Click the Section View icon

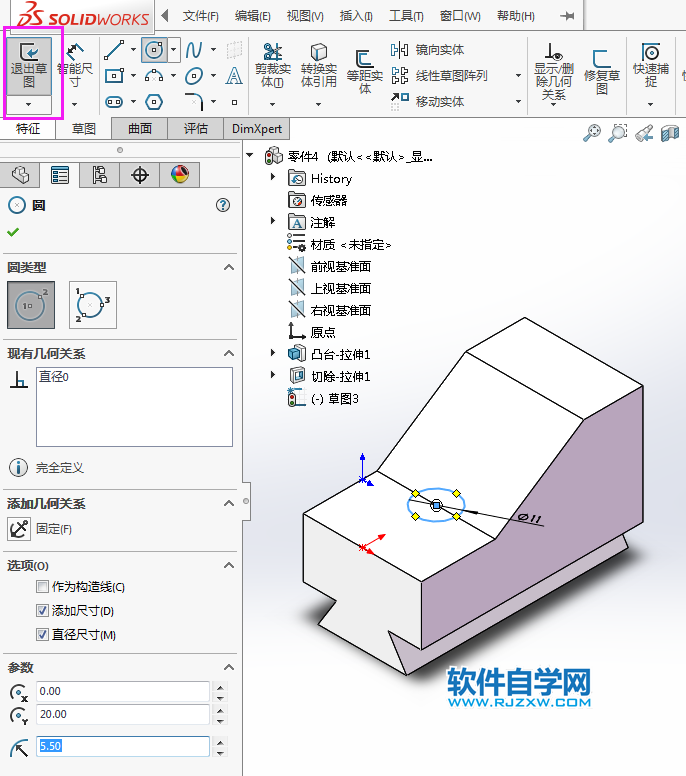(670, 133)
